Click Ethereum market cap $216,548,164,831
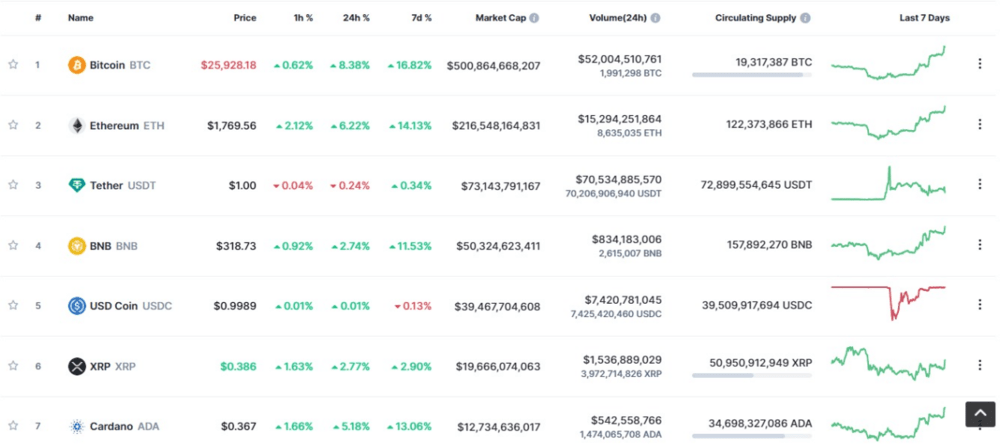 [496, 126]
